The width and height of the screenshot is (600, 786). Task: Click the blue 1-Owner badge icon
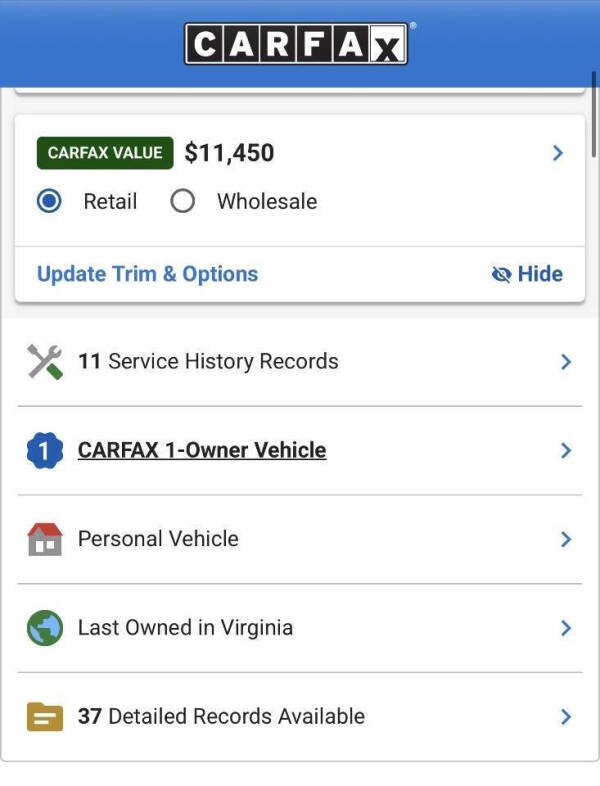pos(45,450)
